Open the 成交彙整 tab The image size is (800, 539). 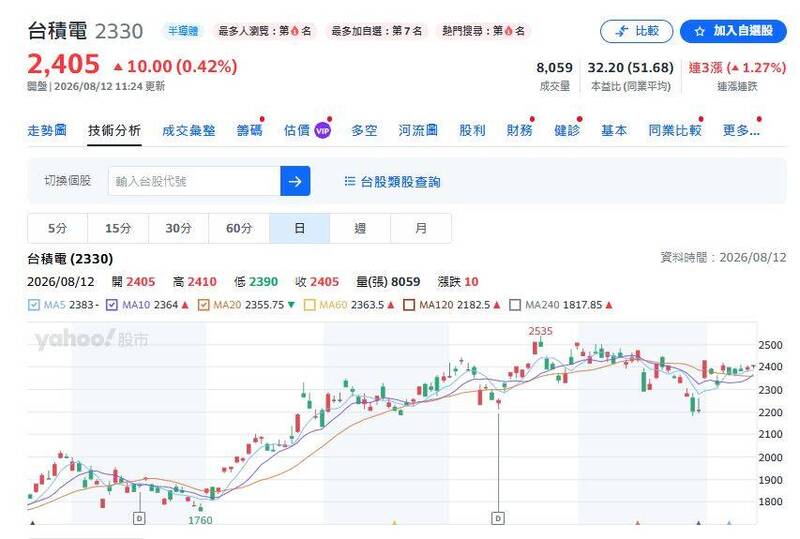click(x=189, y=131)
